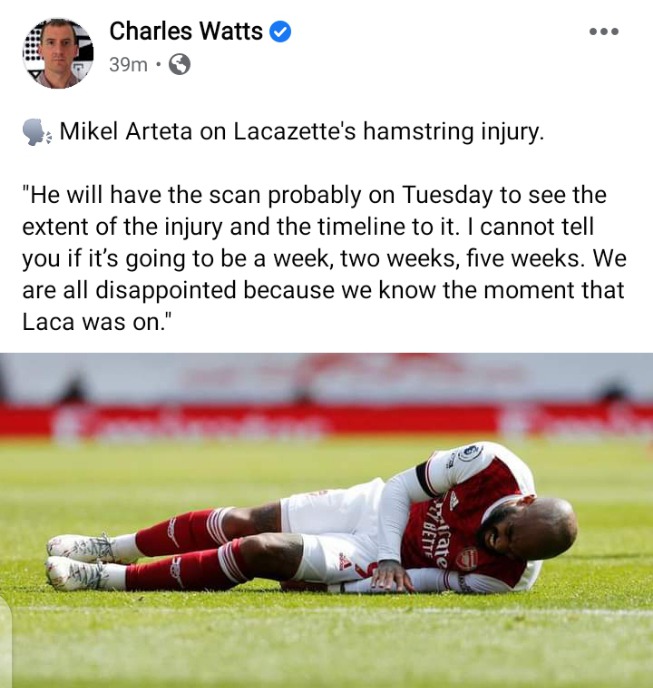Click the quoted paragraph about the scan
Image resolution: width=653 pixels, height=688 pixels.
[324, 258]
